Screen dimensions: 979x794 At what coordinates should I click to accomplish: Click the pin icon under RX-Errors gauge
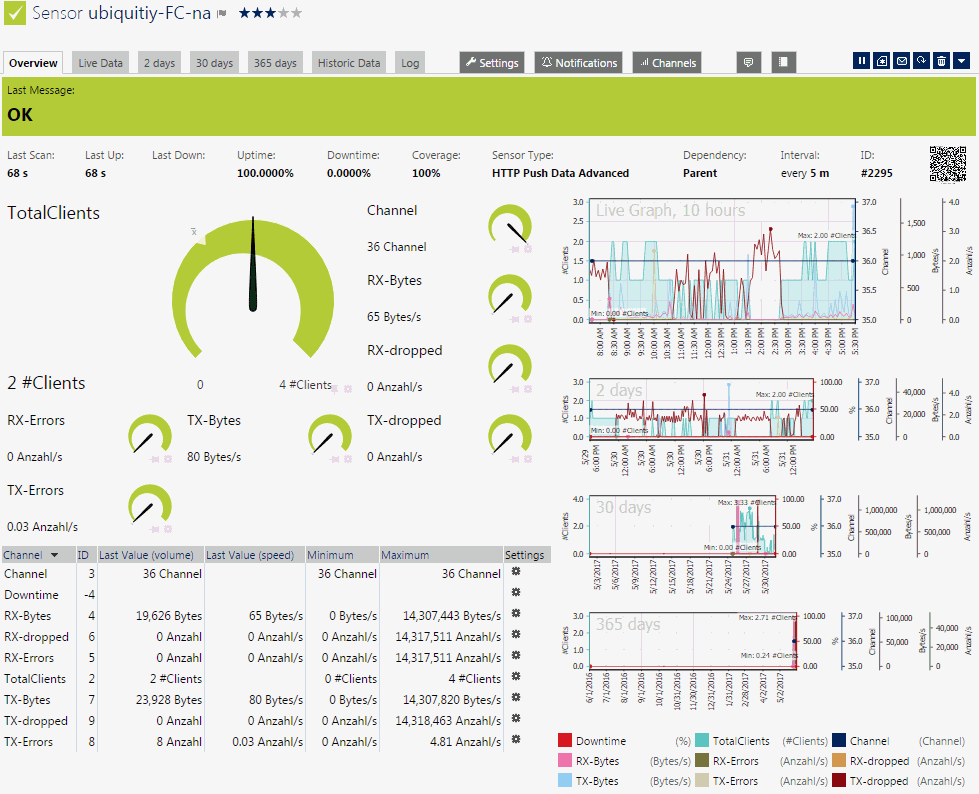pyautogui.click(x=155, y=459)
